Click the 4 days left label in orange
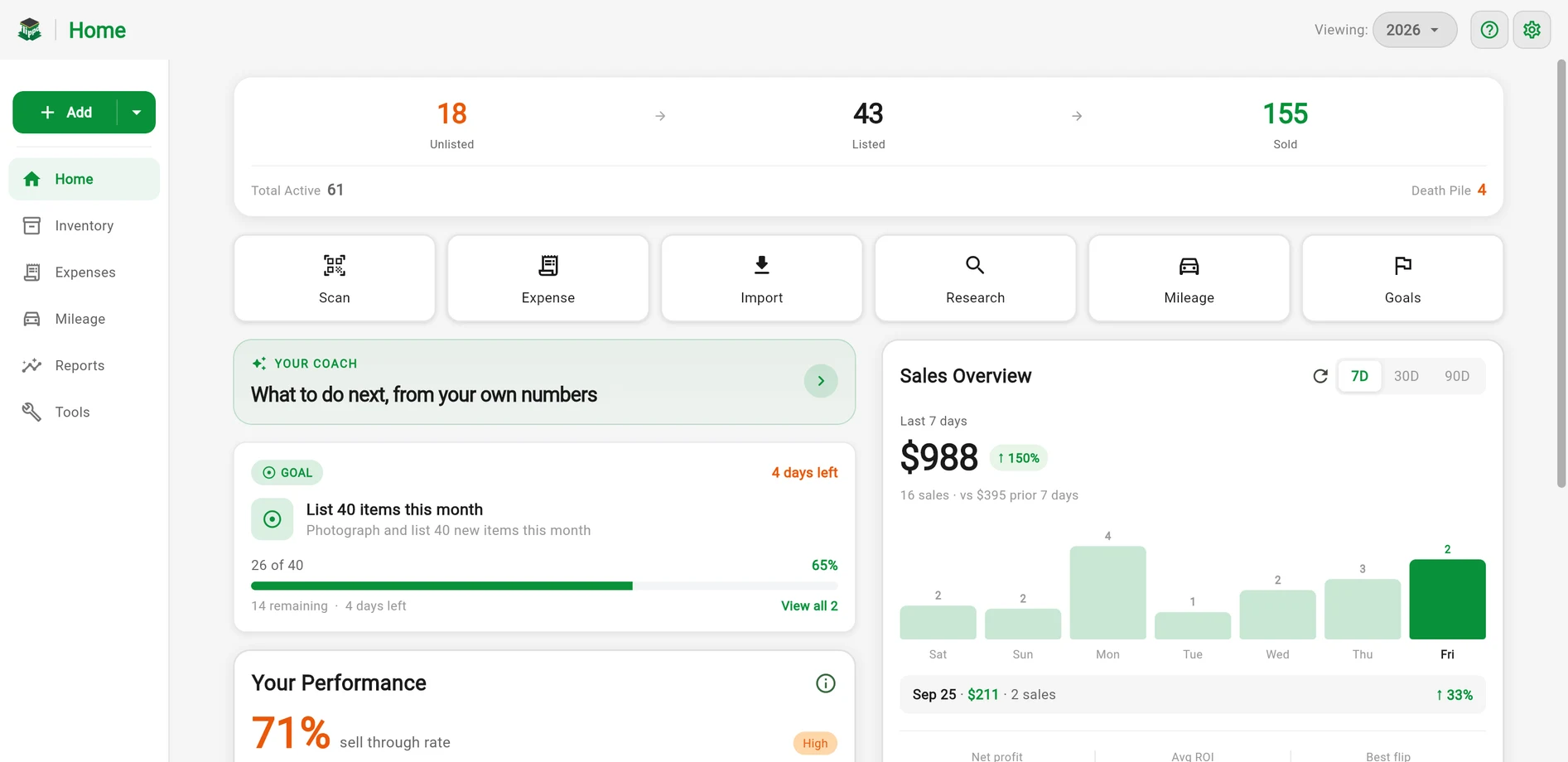Image resolution: width=1568 pixels, height=762 pixels. (804, 472)
